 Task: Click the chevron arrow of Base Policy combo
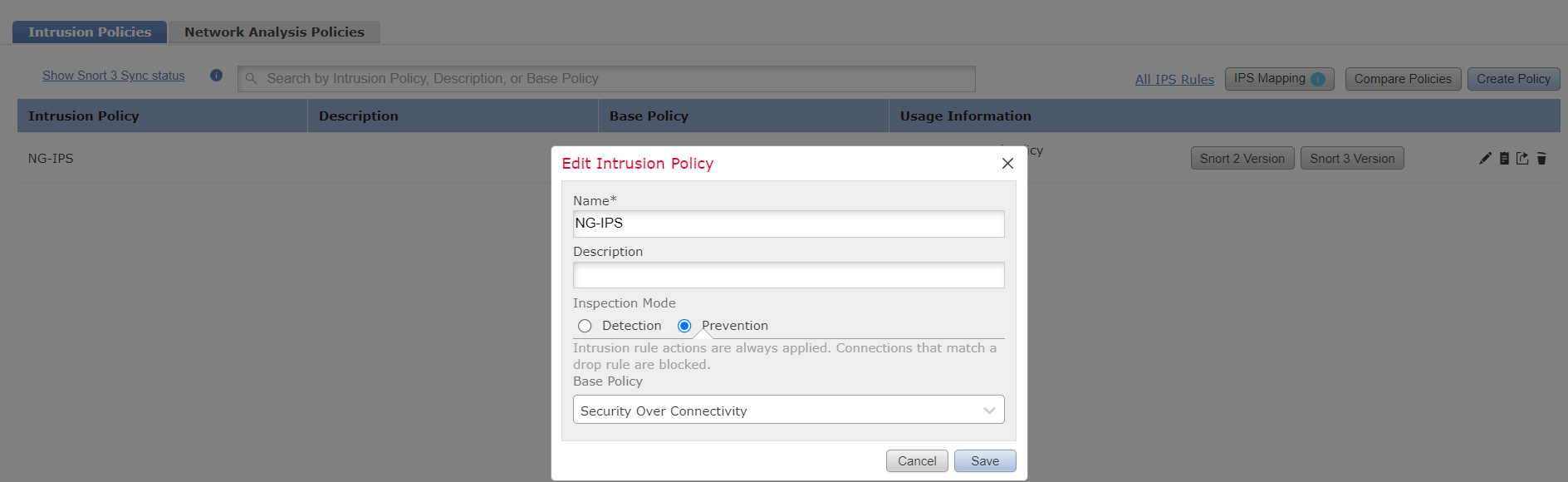988,411
